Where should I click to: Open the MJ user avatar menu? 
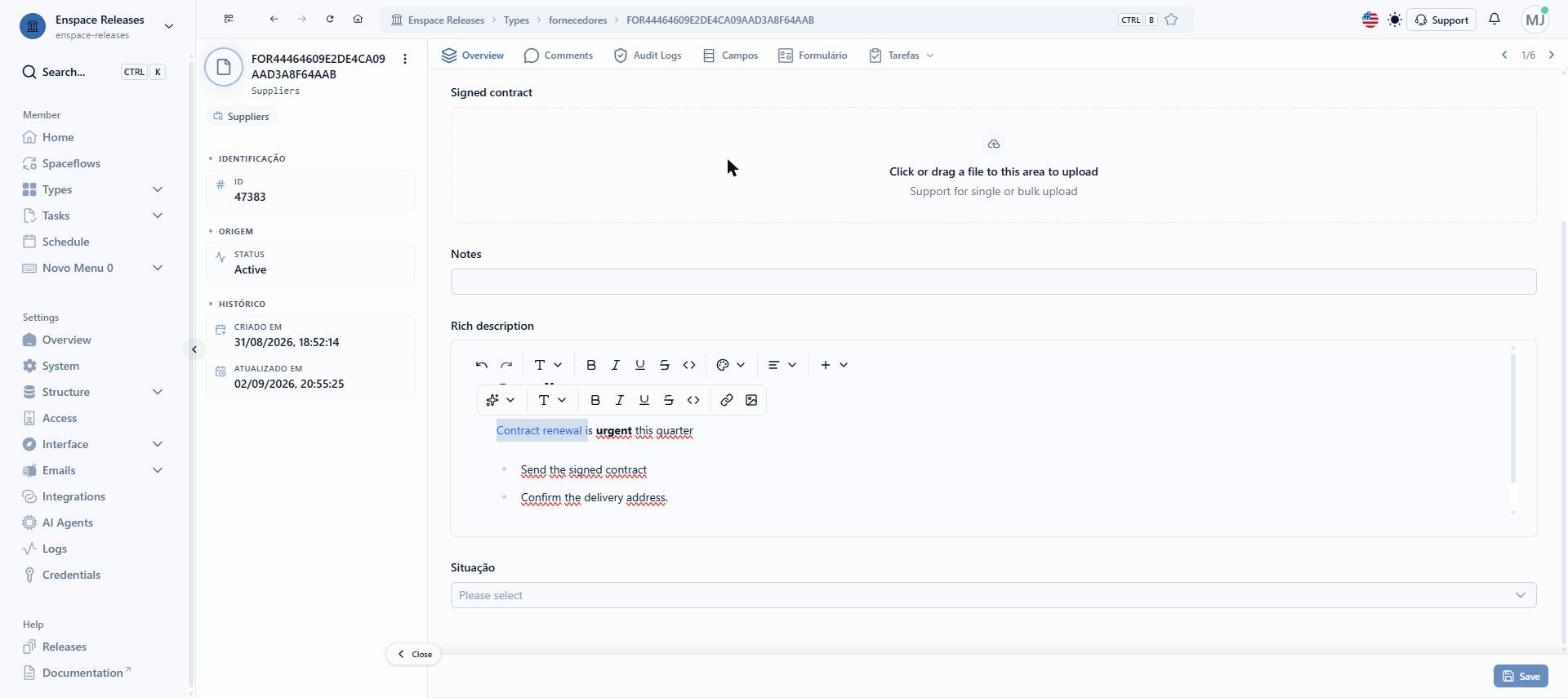click(x=1534, y=19)
